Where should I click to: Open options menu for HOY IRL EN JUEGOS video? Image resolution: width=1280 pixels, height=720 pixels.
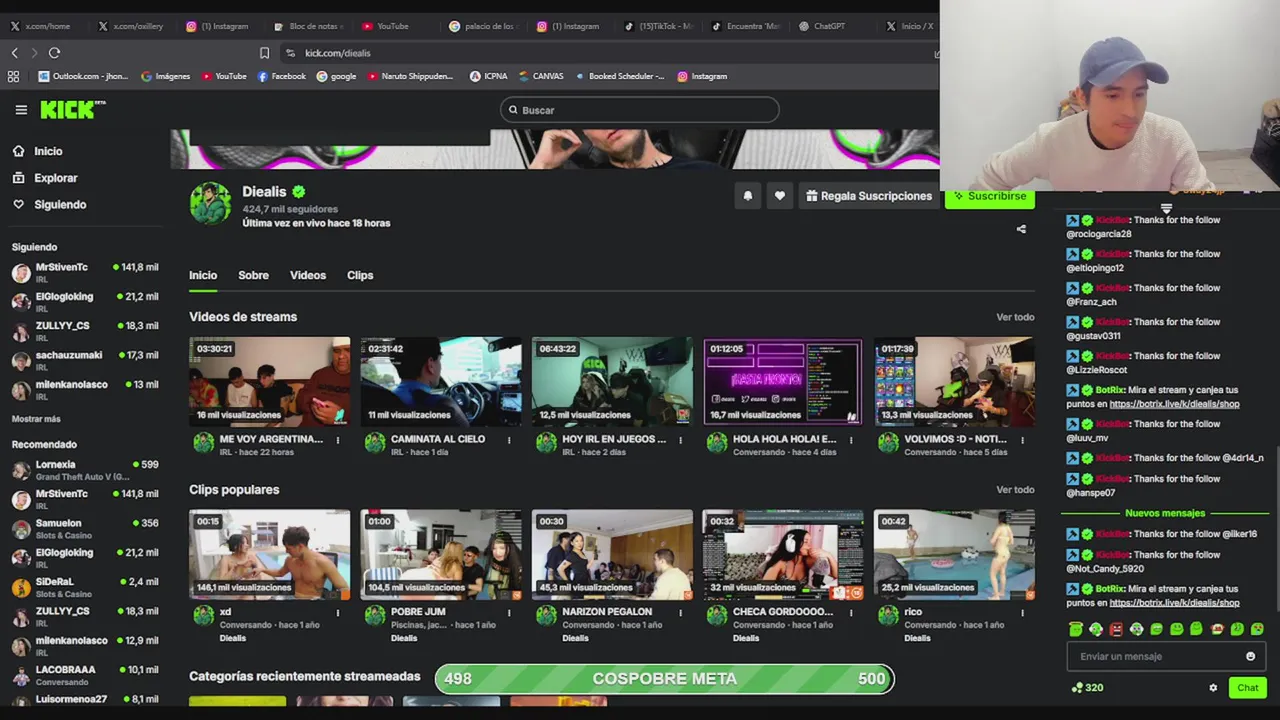pyautogui.click(x=680, y=440)
